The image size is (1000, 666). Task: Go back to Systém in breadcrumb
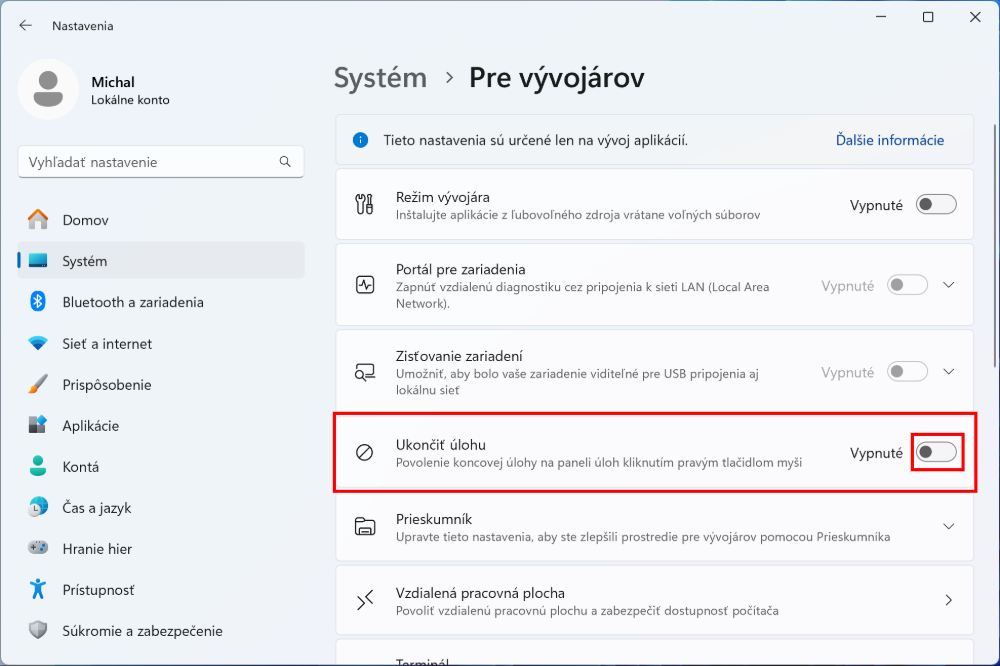381,78
